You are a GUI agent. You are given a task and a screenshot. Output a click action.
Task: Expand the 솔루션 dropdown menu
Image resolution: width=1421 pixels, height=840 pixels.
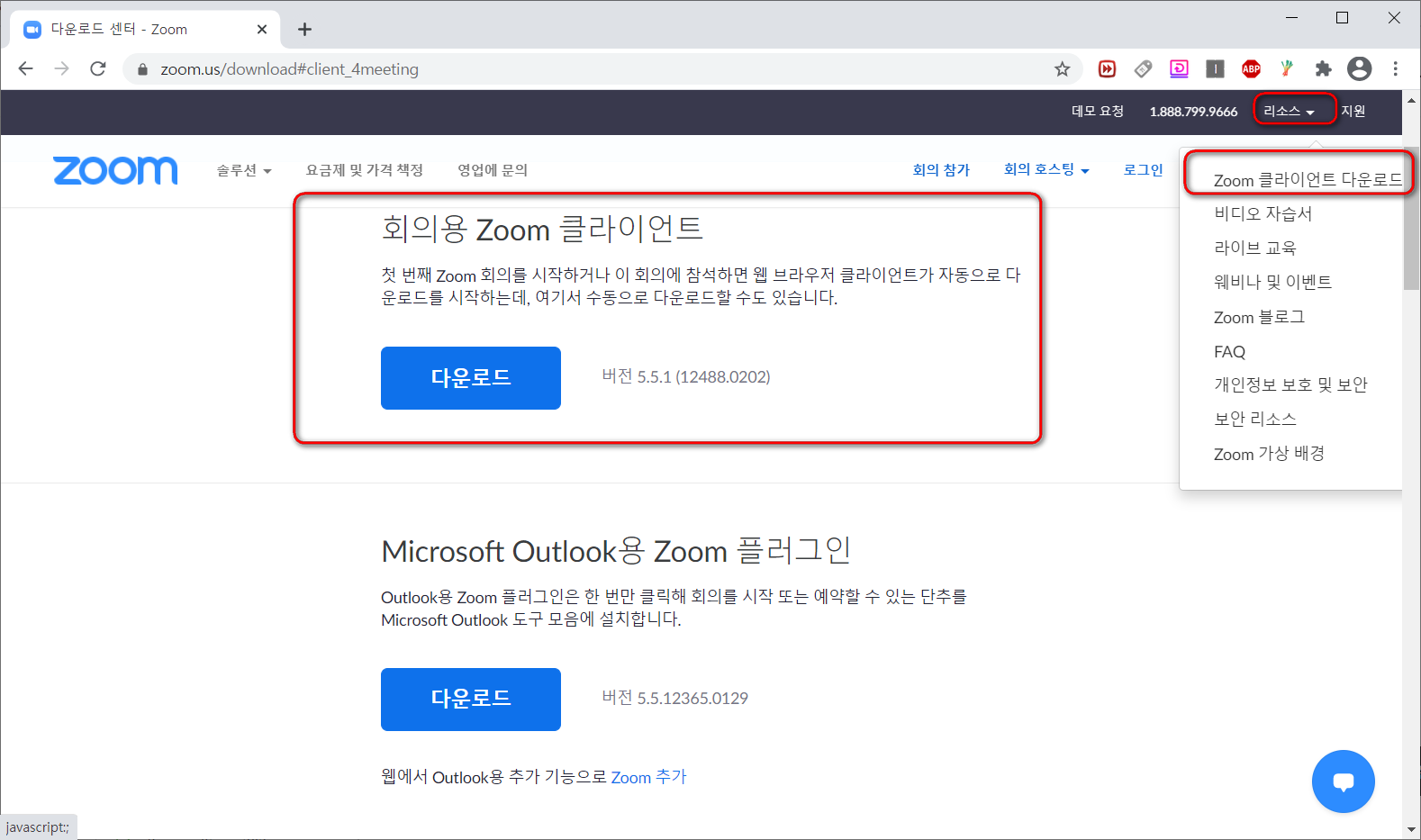244,170
